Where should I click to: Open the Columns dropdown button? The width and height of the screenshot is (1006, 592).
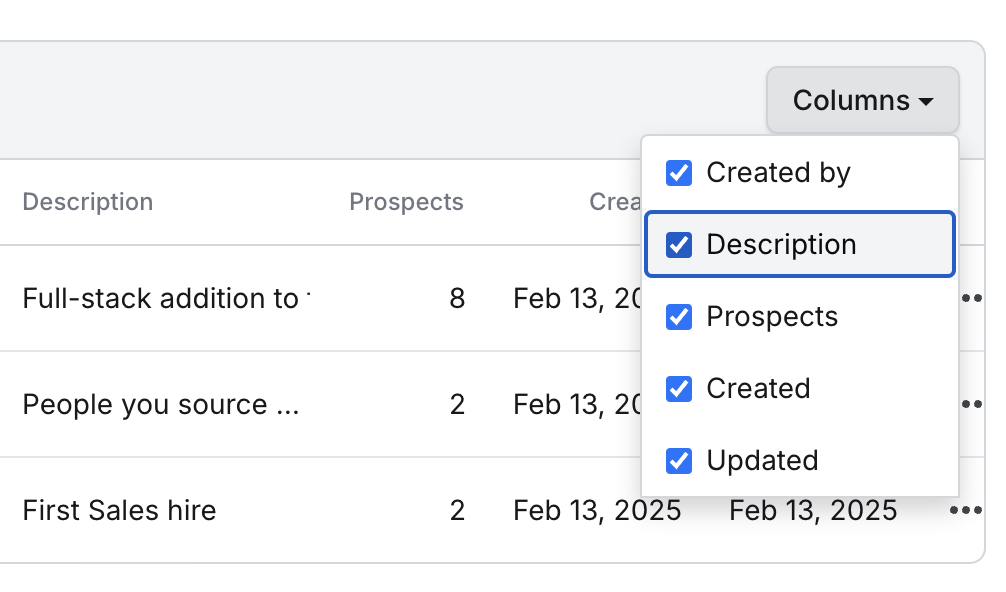(x=862, y=101)
